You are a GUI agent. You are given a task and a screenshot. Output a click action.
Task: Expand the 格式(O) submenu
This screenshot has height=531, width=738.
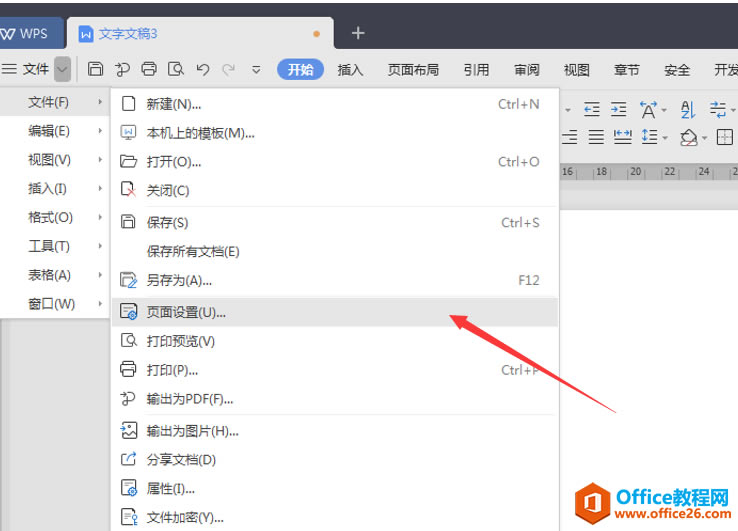(55, 217)
